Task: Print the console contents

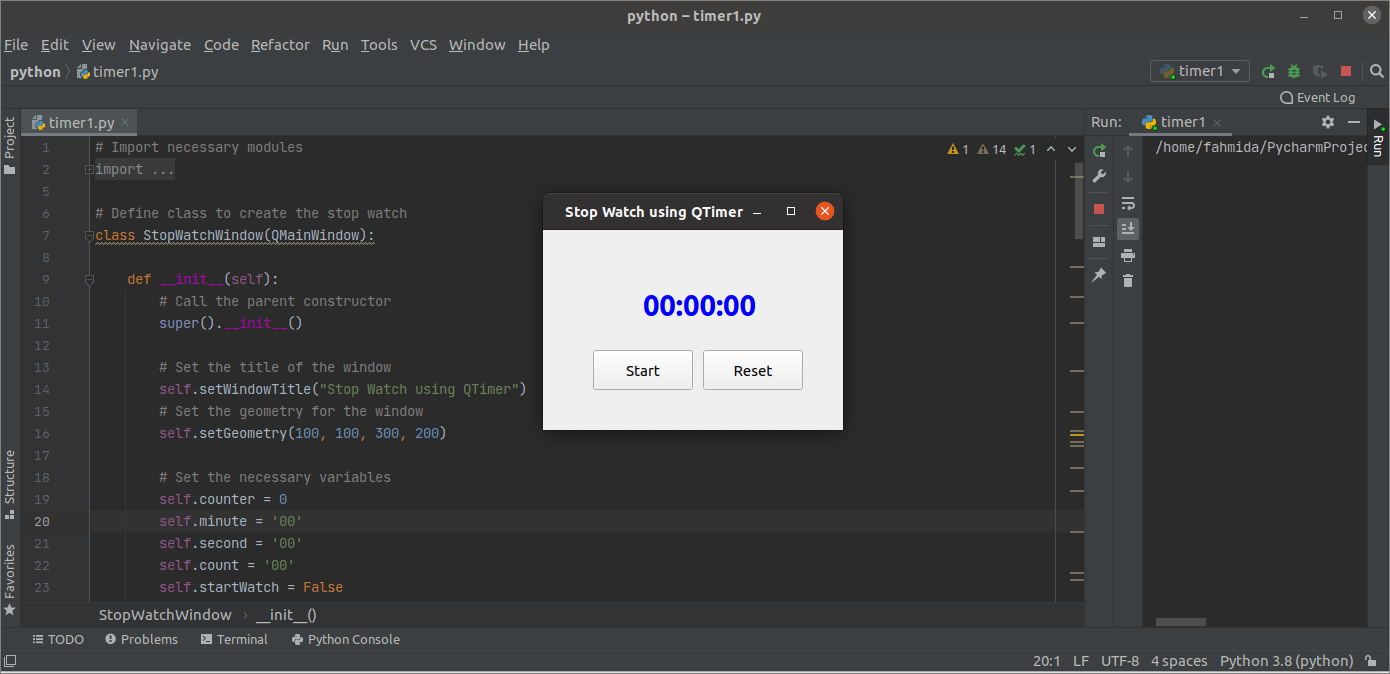Action: point(1128,255)
